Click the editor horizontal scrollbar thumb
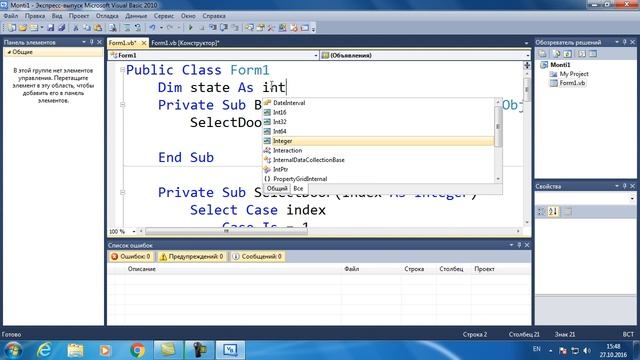The image size is (640, 360). point(226,231)
